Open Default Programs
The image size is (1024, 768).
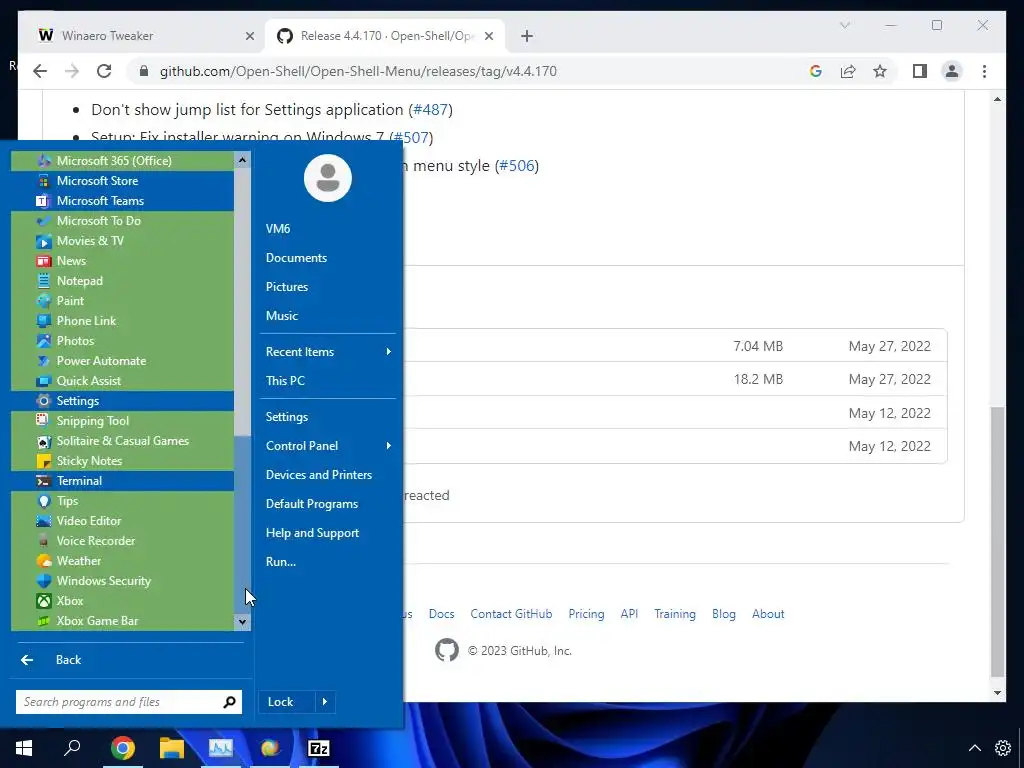point(328,504)
